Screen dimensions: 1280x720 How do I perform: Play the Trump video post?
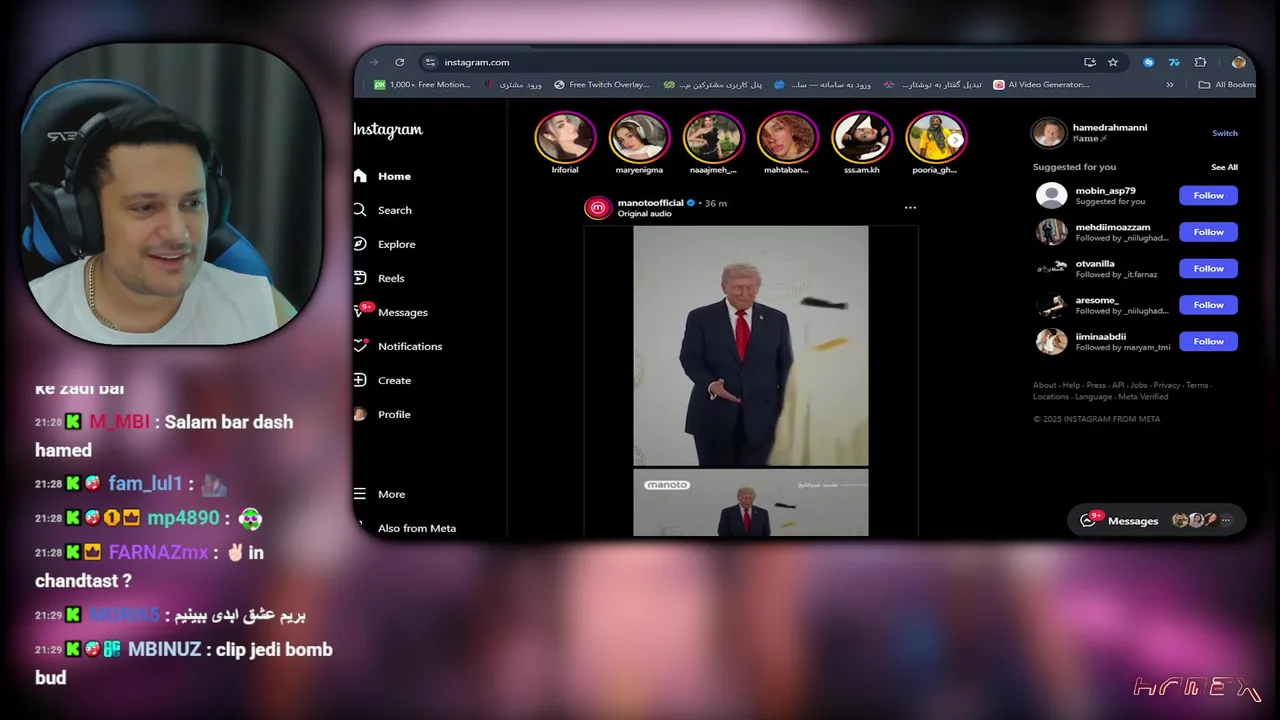pyautogui.click(x=751, y=346)
